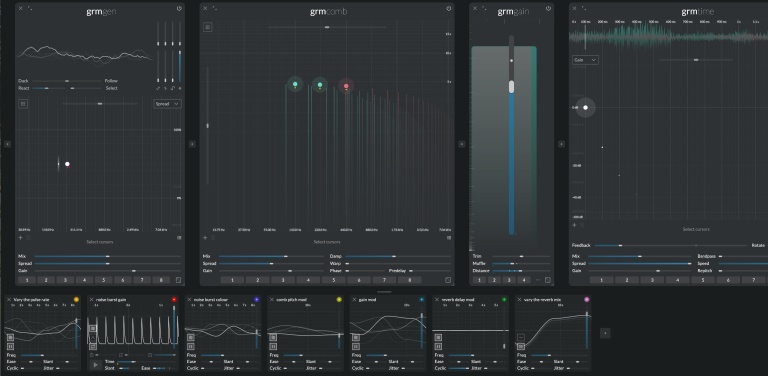The width and height of the screenshot is (768, 376).
Task: Open the Spread dropdown in grm gen
Action: 168,104
